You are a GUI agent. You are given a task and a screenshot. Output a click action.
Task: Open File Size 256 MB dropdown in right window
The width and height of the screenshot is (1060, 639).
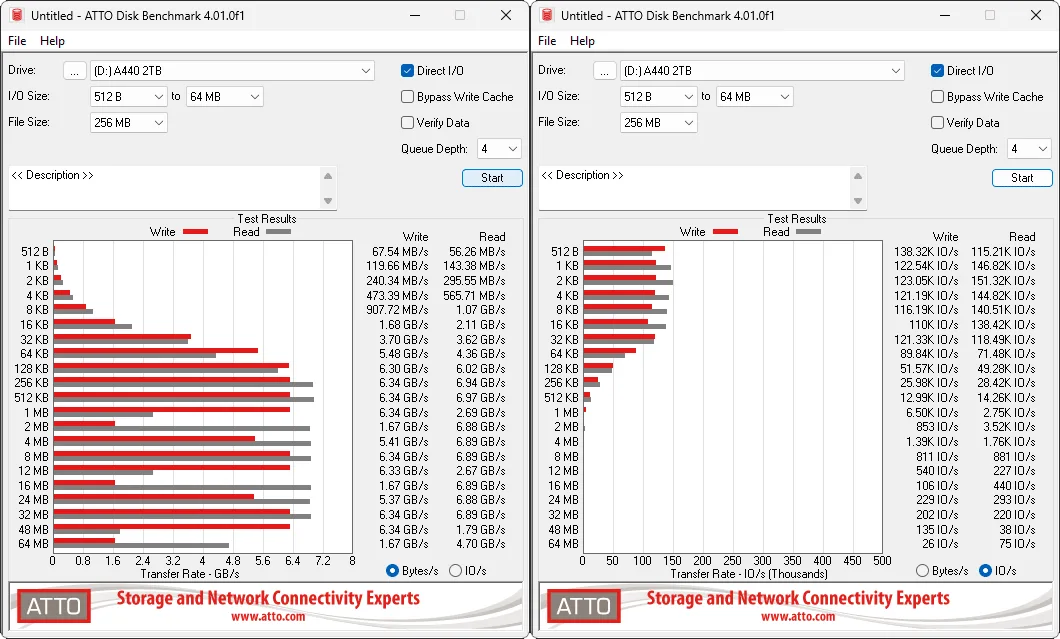(658, 122)
